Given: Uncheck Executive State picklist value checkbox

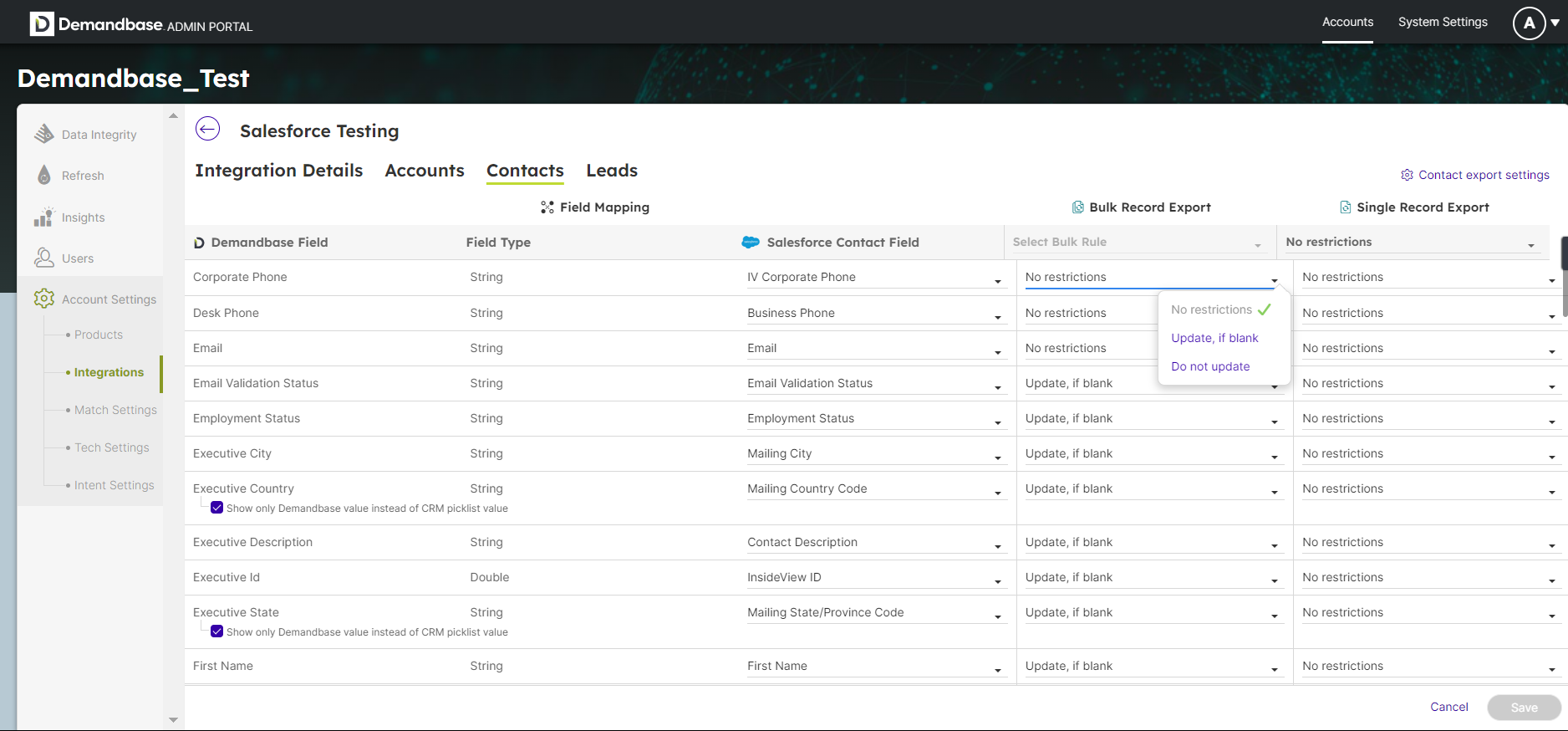Looking at the screenshot, I should (217, 631).
